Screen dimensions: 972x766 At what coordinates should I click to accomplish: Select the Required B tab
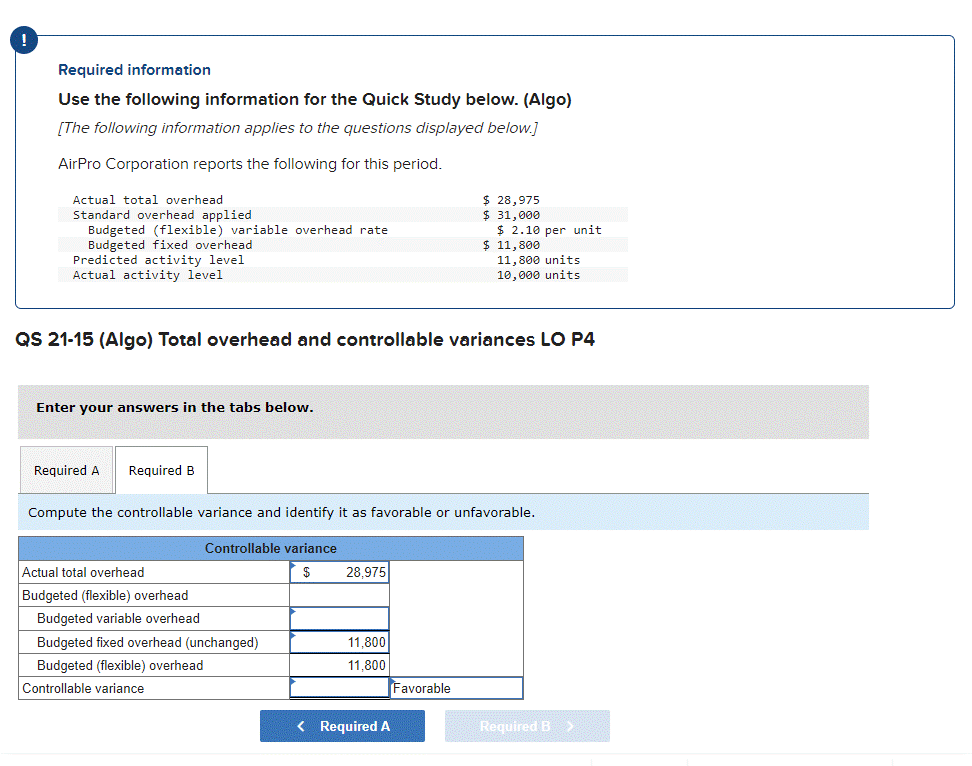(161, 470)
